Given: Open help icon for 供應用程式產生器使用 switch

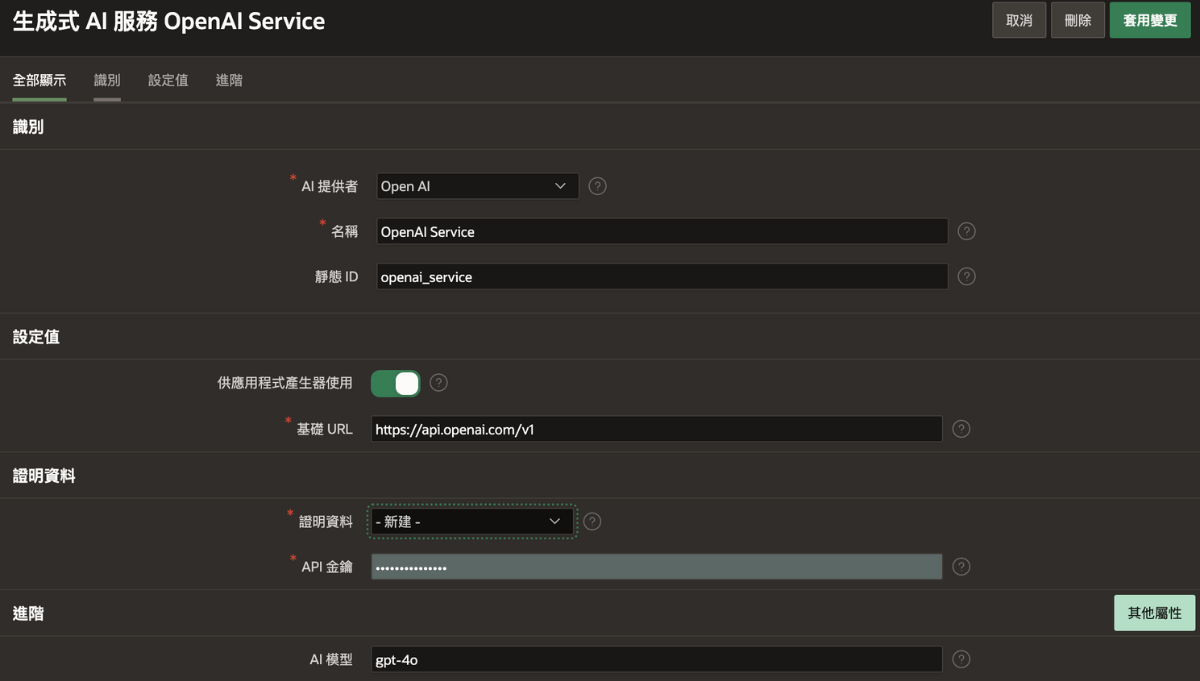Looking at the screenshot, I should (x=438, y=383).
